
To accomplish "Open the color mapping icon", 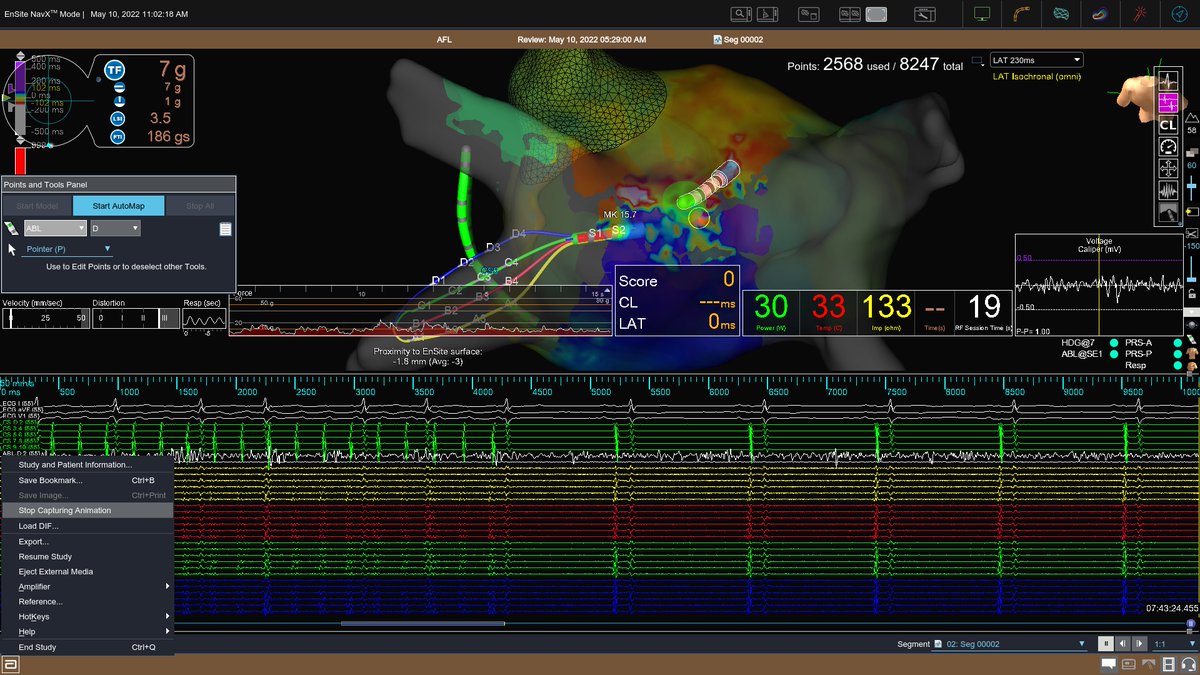I will 1099,14.
